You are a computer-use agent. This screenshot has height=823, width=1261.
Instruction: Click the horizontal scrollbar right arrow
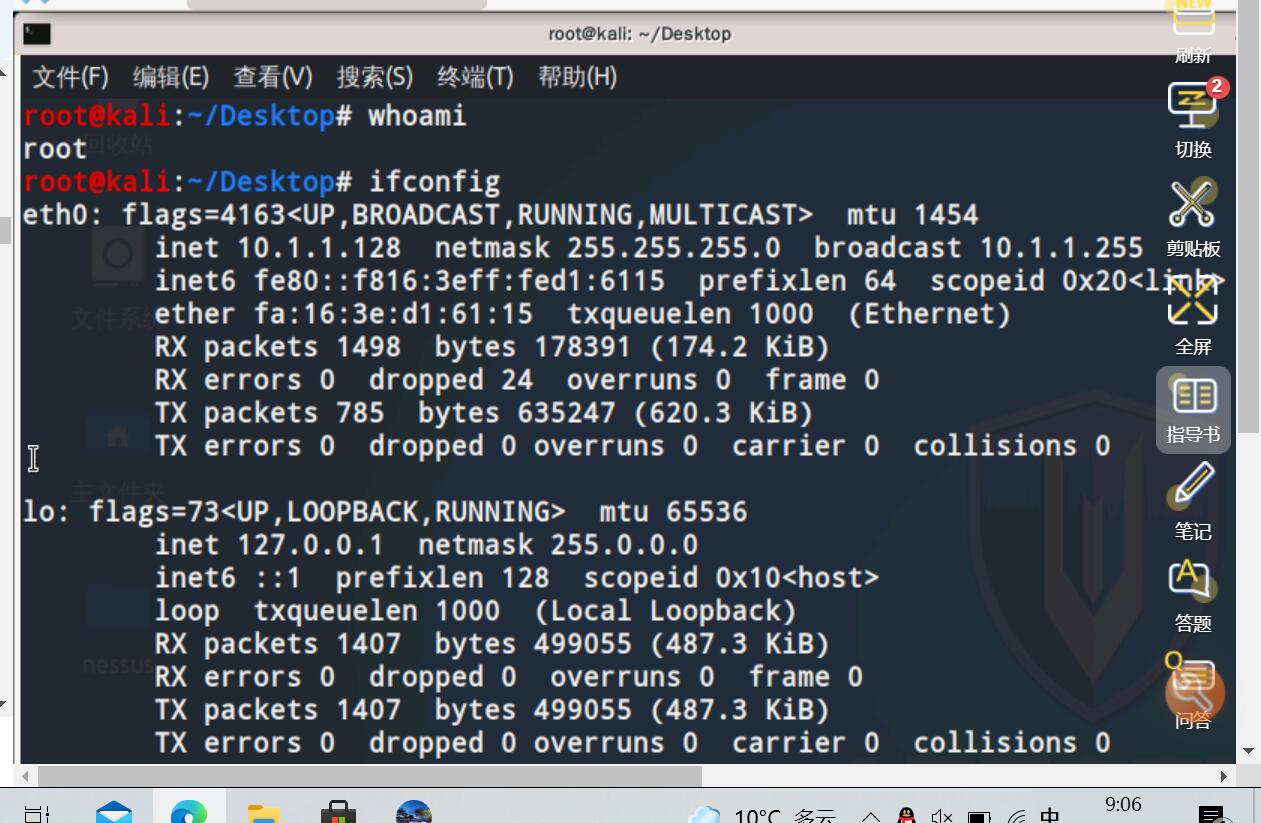coord(1224,776)
